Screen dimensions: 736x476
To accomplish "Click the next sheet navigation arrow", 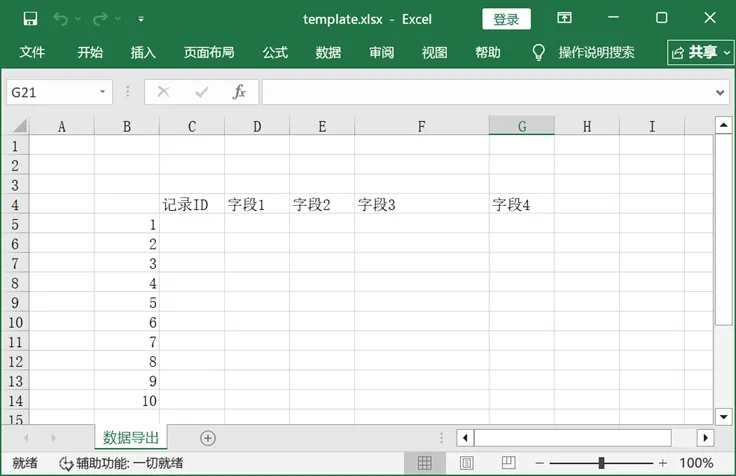I will [54, 438].
